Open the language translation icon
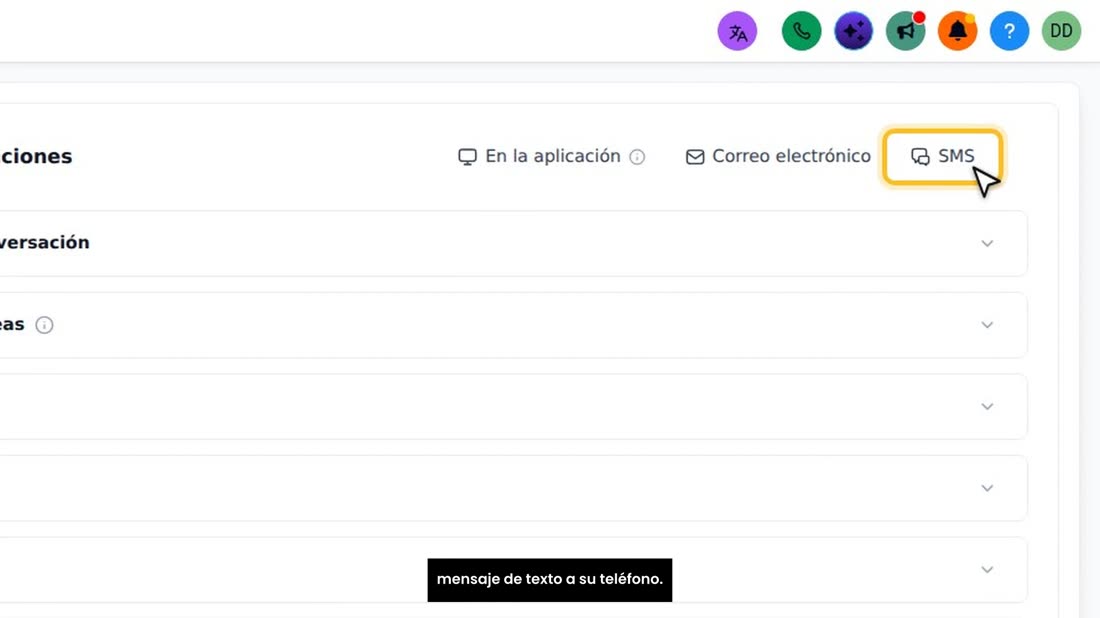Screen dimensions: 1100x618 tap(737, 32)
